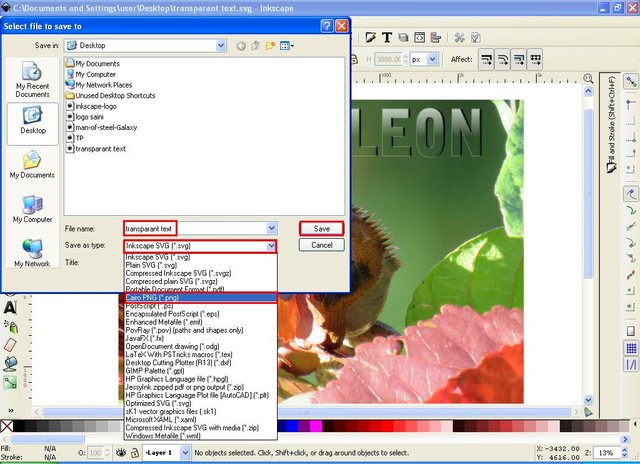Viewport: 640px width, 464px height.
Task: Toggle the width-height lock icon
Action: click(354, 60)
